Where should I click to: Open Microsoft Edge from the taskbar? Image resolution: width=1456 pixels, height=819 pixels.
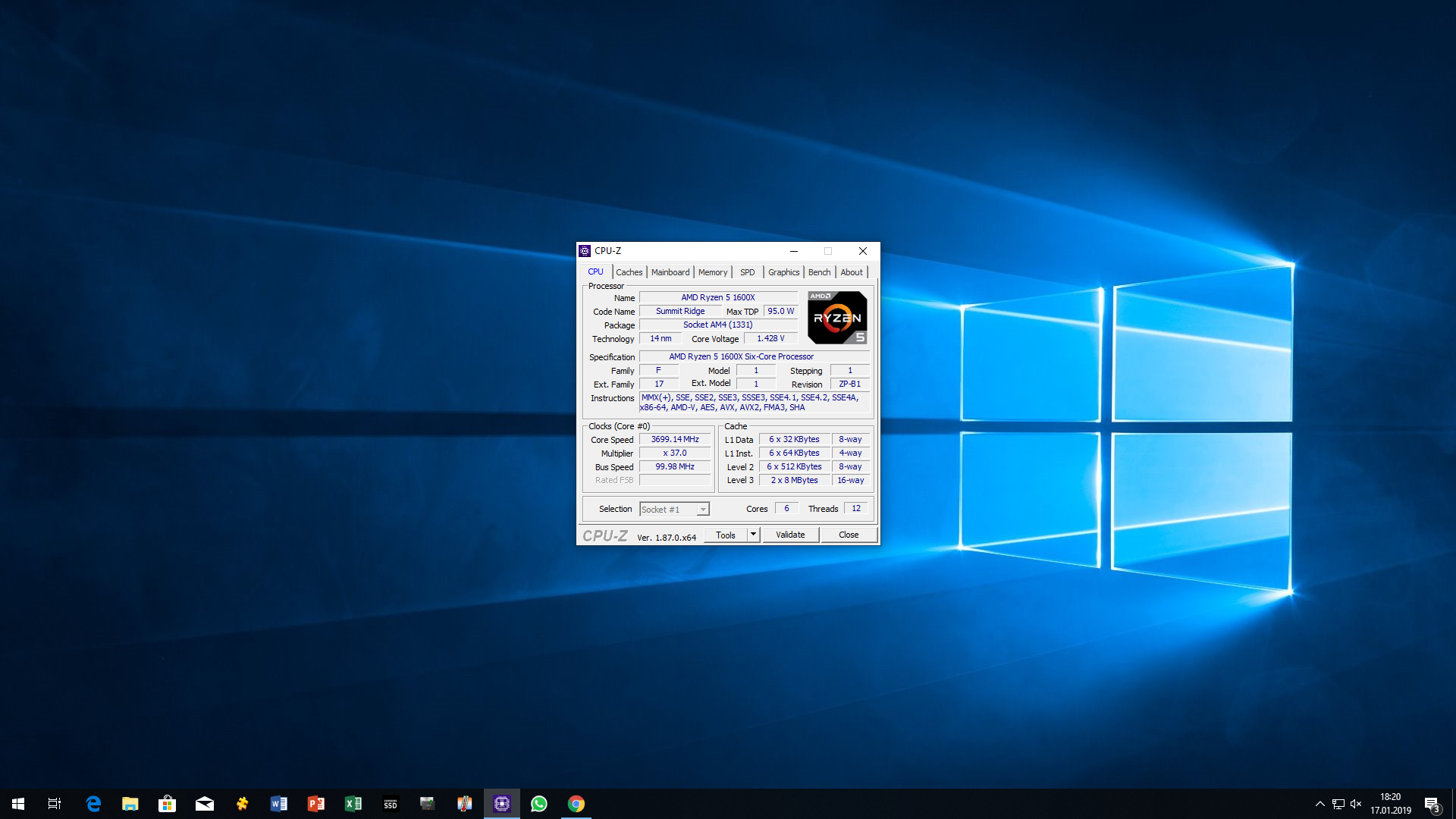point(93,804)
